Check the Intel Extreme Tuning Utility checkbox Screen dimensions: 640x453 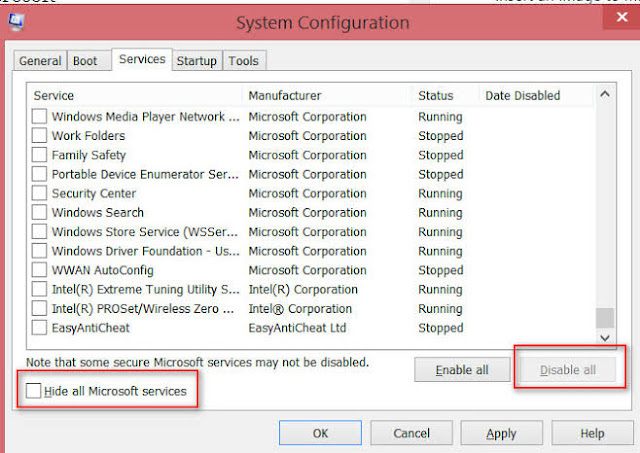(x=39, y=289)
